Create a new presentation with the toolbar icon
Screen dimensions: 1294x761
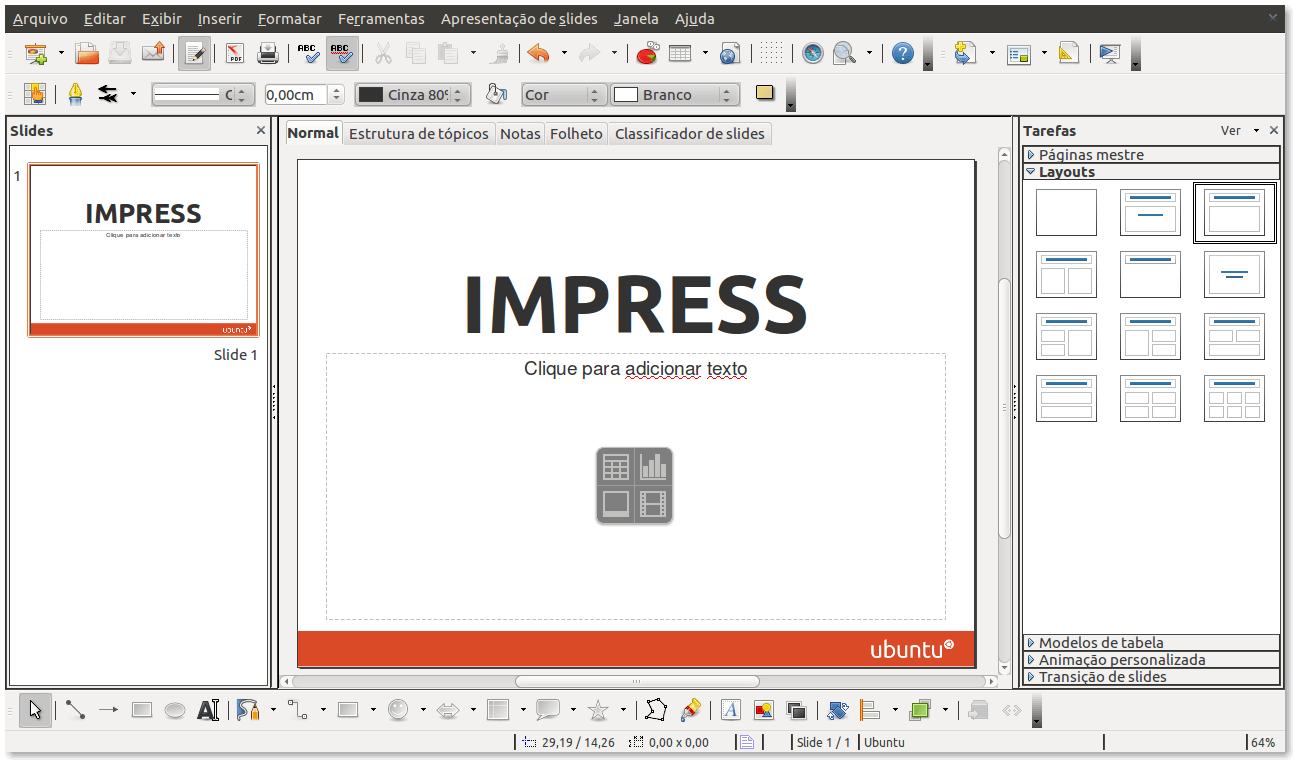(x=36, y=54)
